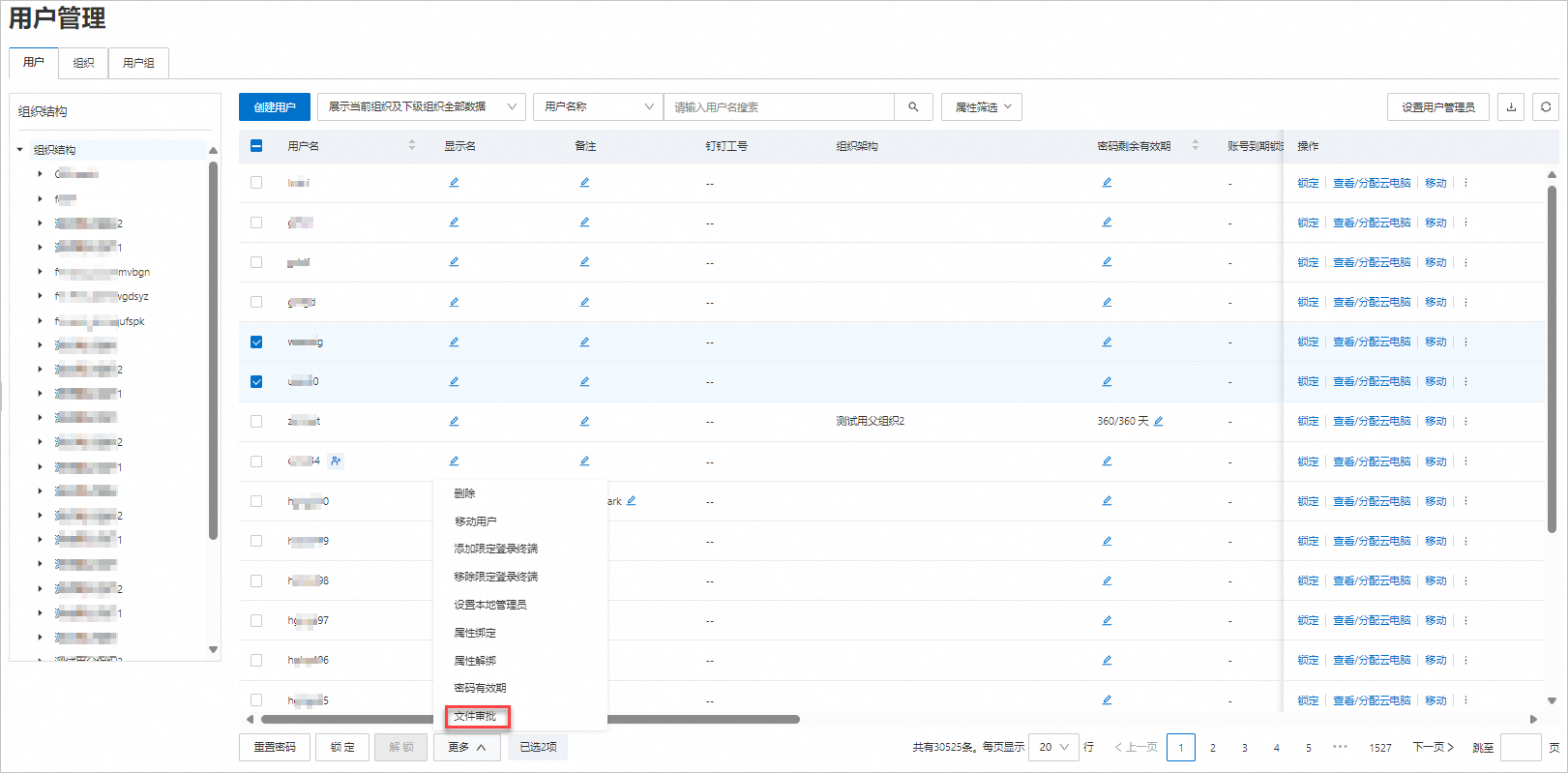Screen dimensions: 1568x773
Task: Collapse the 更多 bulk actions menu
Action: [x=466, y=747]
